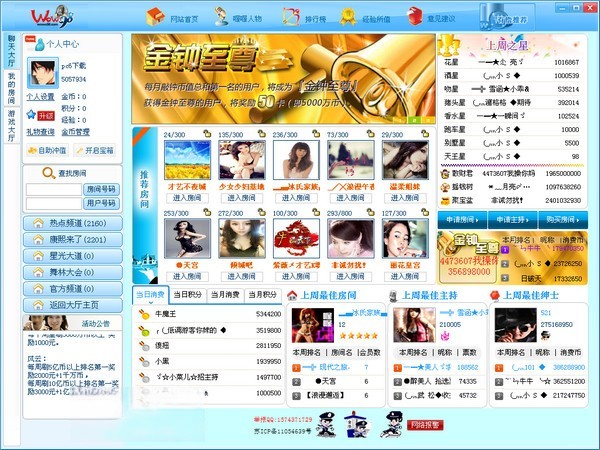Image resolution: width=600 pixels, height=450 pixels.
Task: Click the 活动公告 panel header
Action: [x=73, y=323]
